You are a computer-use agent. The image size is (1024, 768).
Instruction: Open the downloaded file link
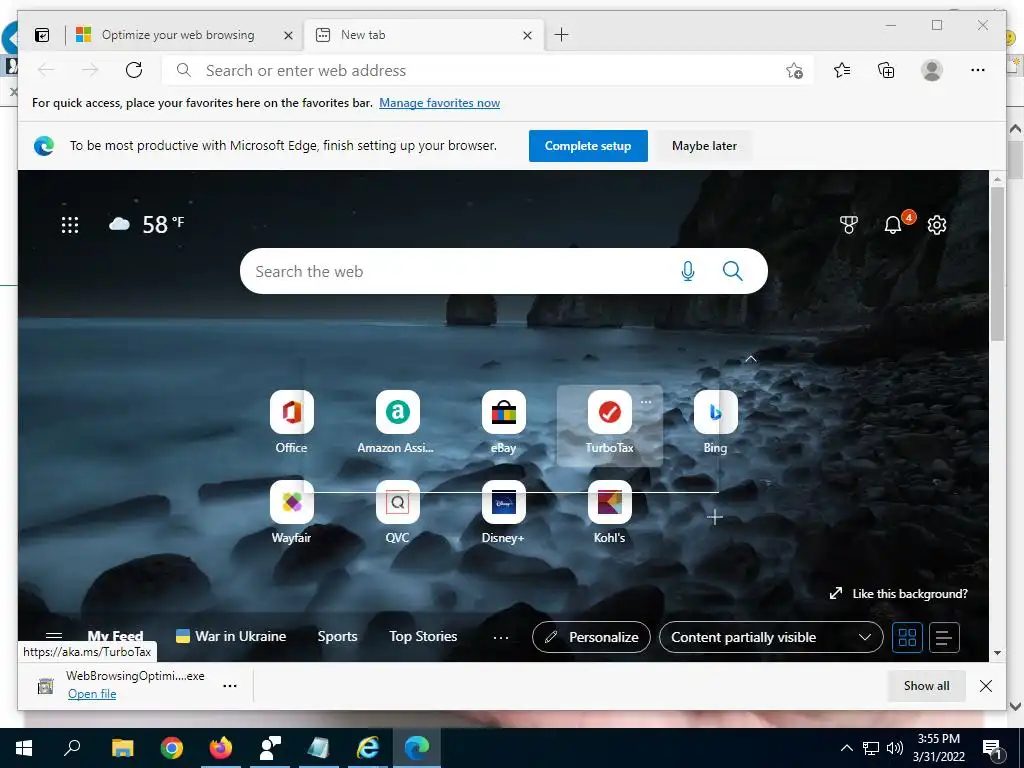pos(92,694)
